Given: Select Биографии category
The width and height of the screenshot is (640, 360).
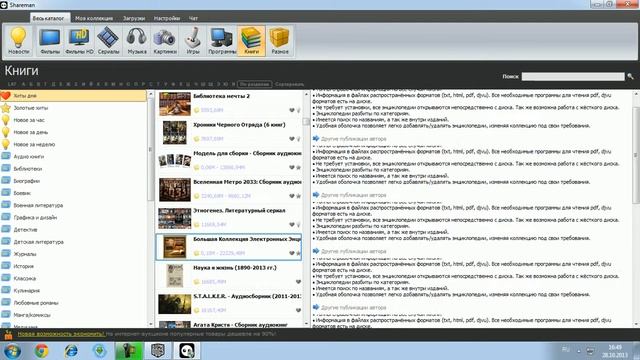Looking at the screenshot, I should [27, 181].
